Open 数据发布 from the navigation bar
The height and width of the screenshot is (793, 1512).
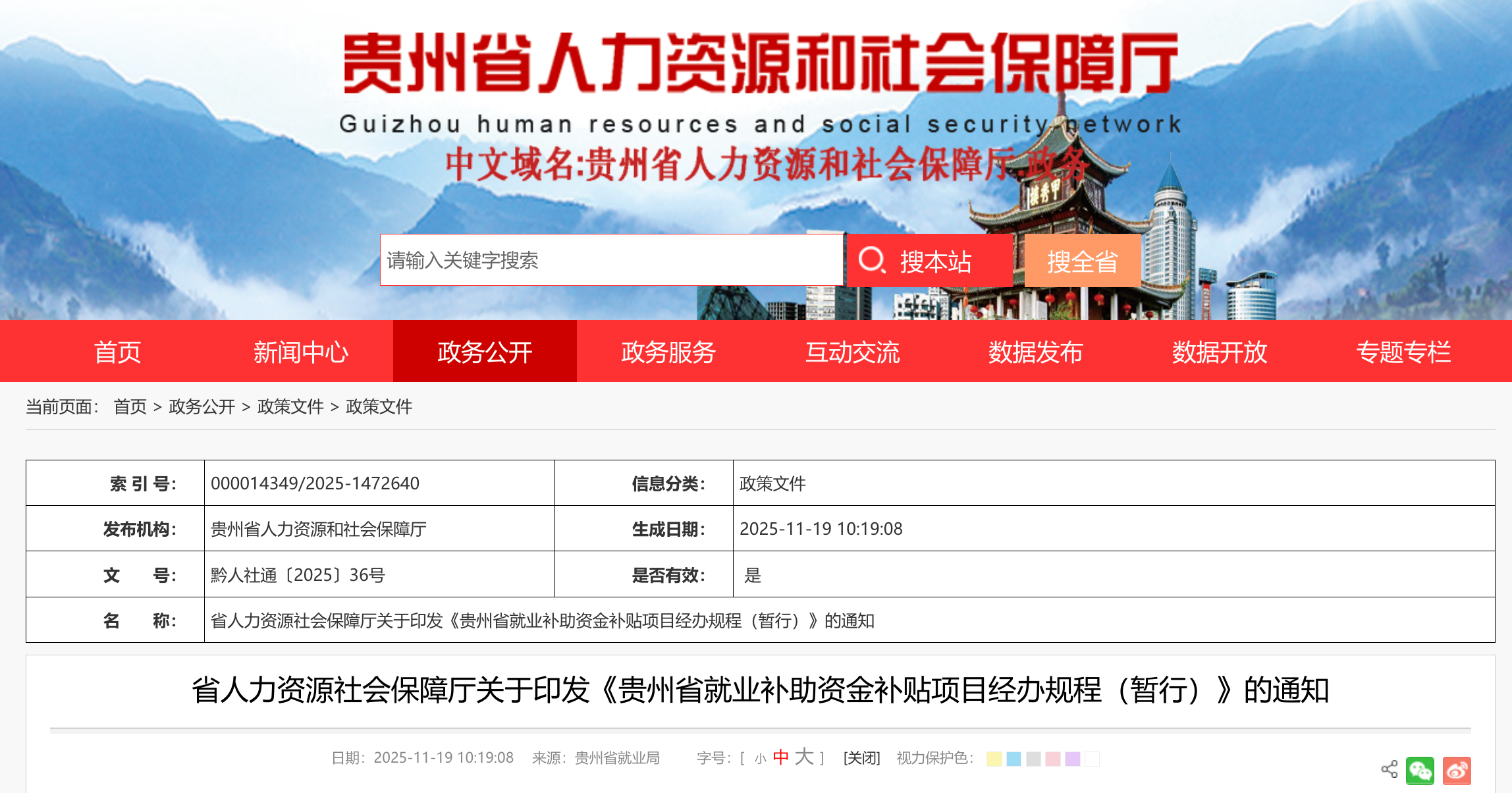pos(1035,352)
